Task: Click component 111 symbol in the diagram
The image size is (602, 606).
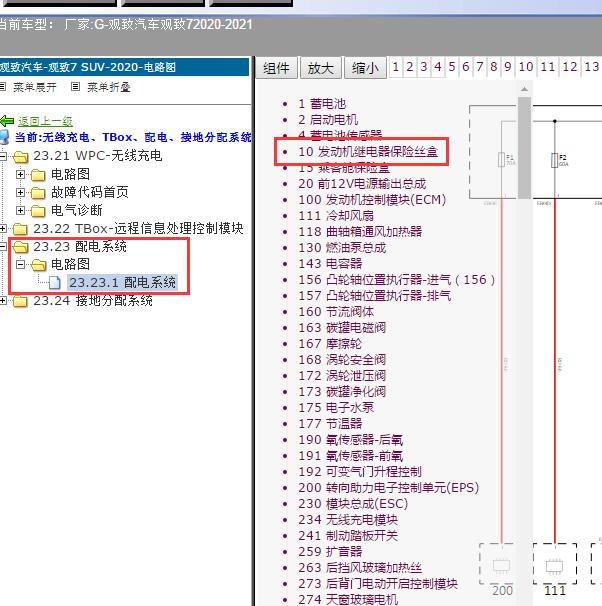Action: click(554, 567)
